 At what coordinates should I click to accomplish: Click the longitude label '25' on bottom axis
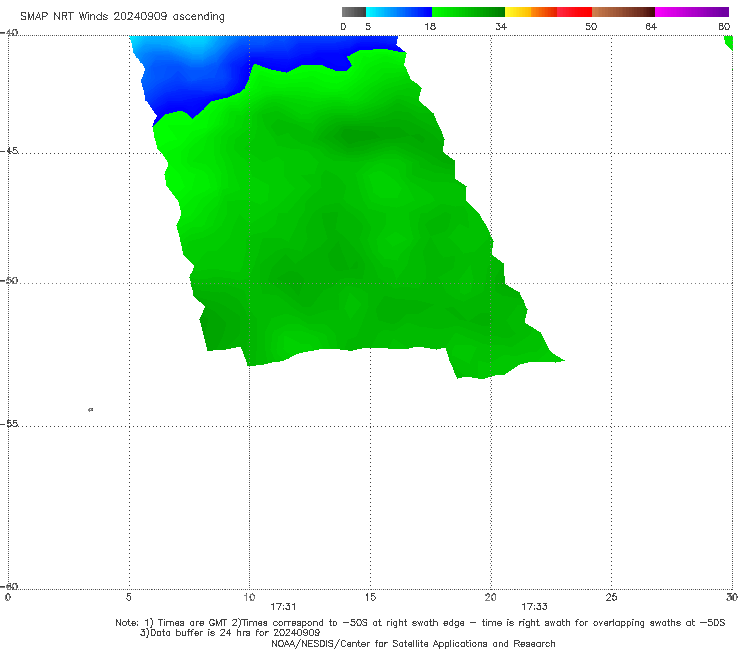pos(611,598)
